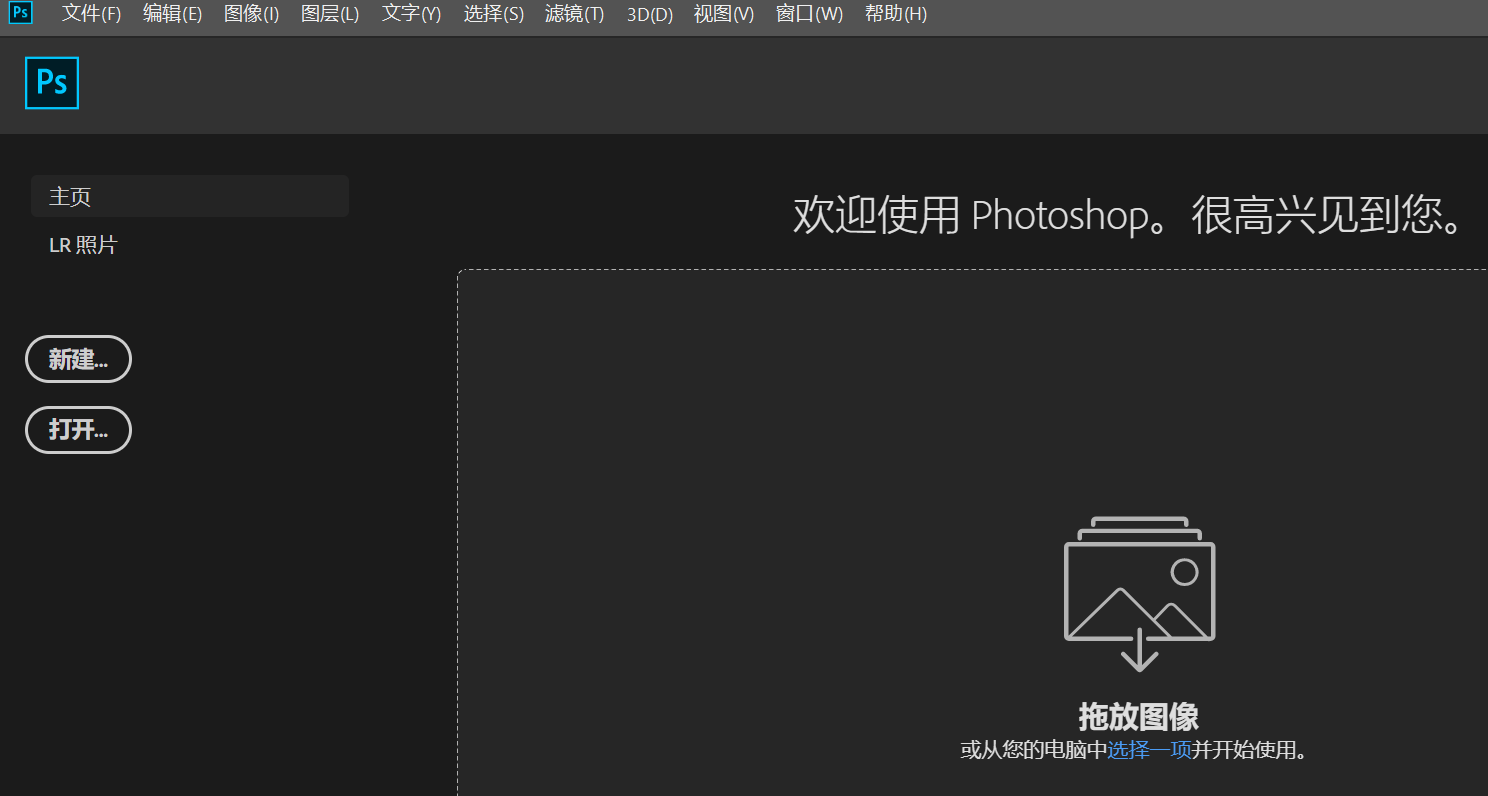Click the drop image placeholder icon
This screenshot has height=796, width=1488.
point(1139,594)
